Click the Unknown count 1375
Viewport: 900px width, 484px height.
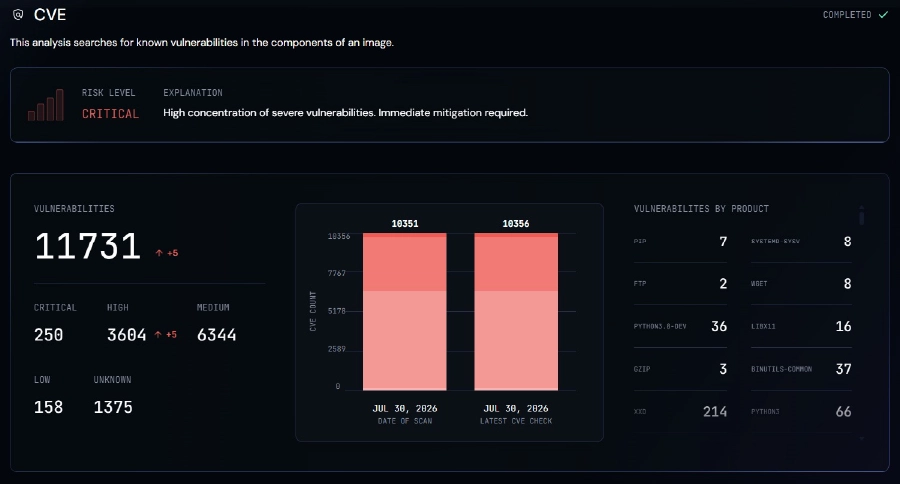113,407
